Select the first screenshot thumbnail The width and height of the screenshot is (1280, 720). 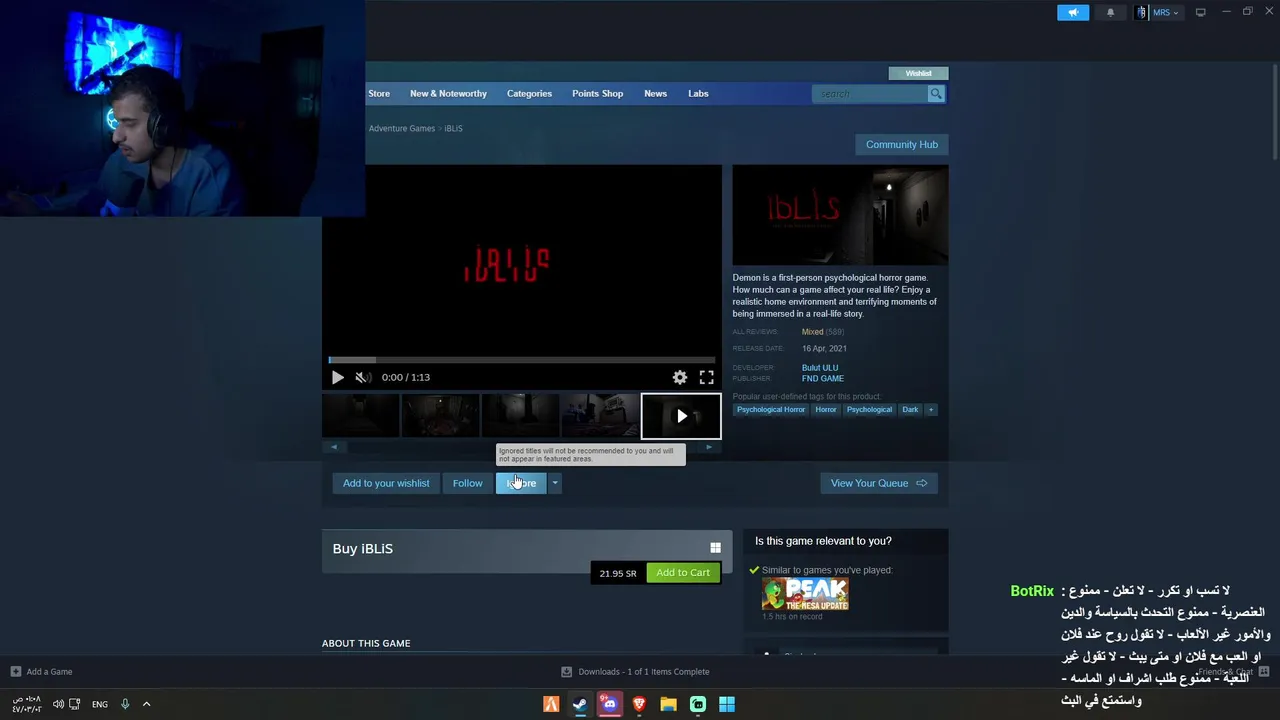tap(361, 416)
